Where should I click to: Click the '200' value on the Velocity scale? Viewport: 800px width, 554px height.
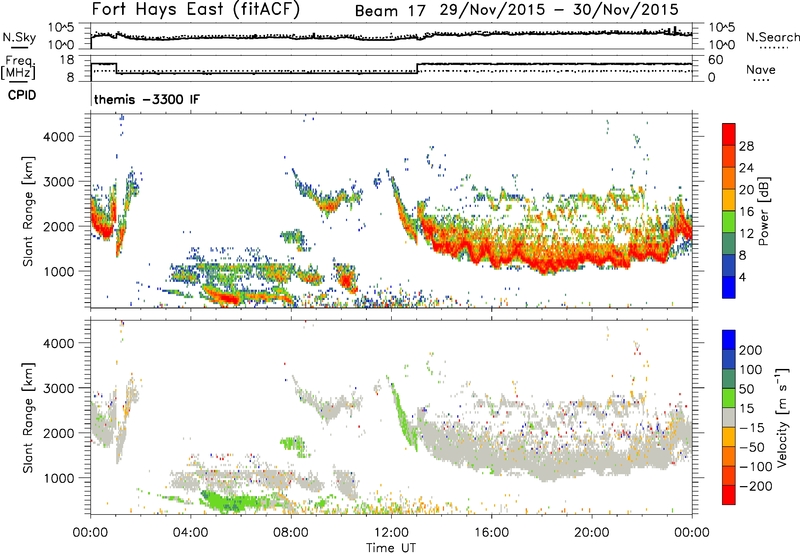751,350
